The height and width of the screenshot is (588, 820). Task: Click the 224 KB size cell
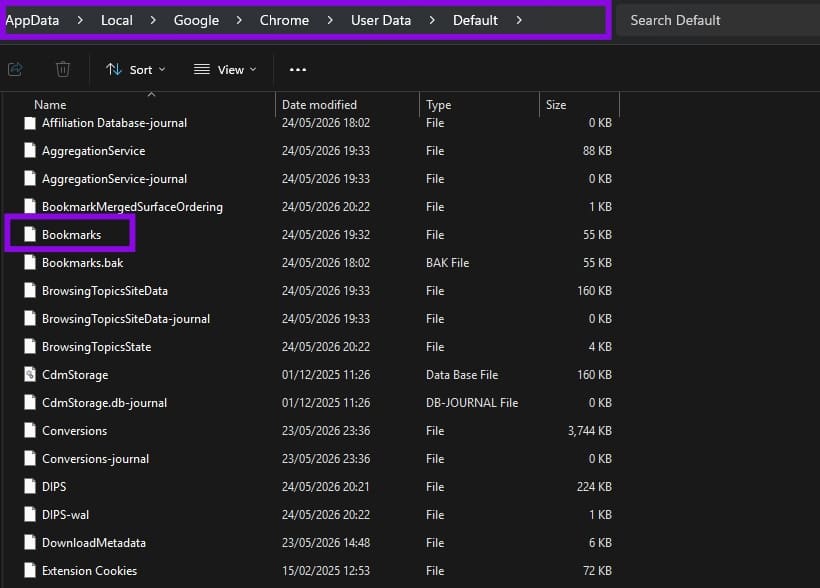coord(594,487)
